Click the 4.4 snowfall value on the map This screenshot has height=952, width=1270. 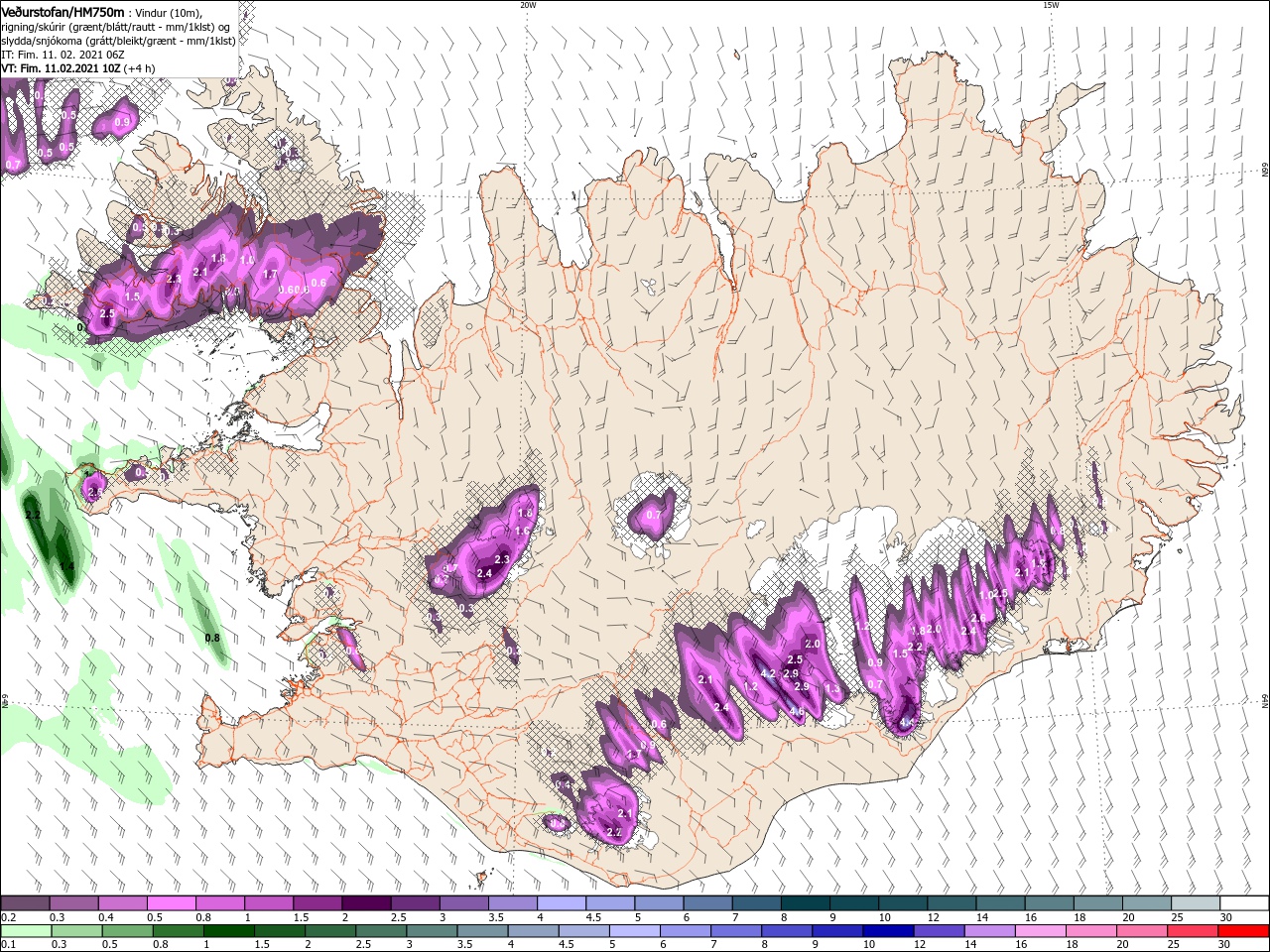pos(906,723)
